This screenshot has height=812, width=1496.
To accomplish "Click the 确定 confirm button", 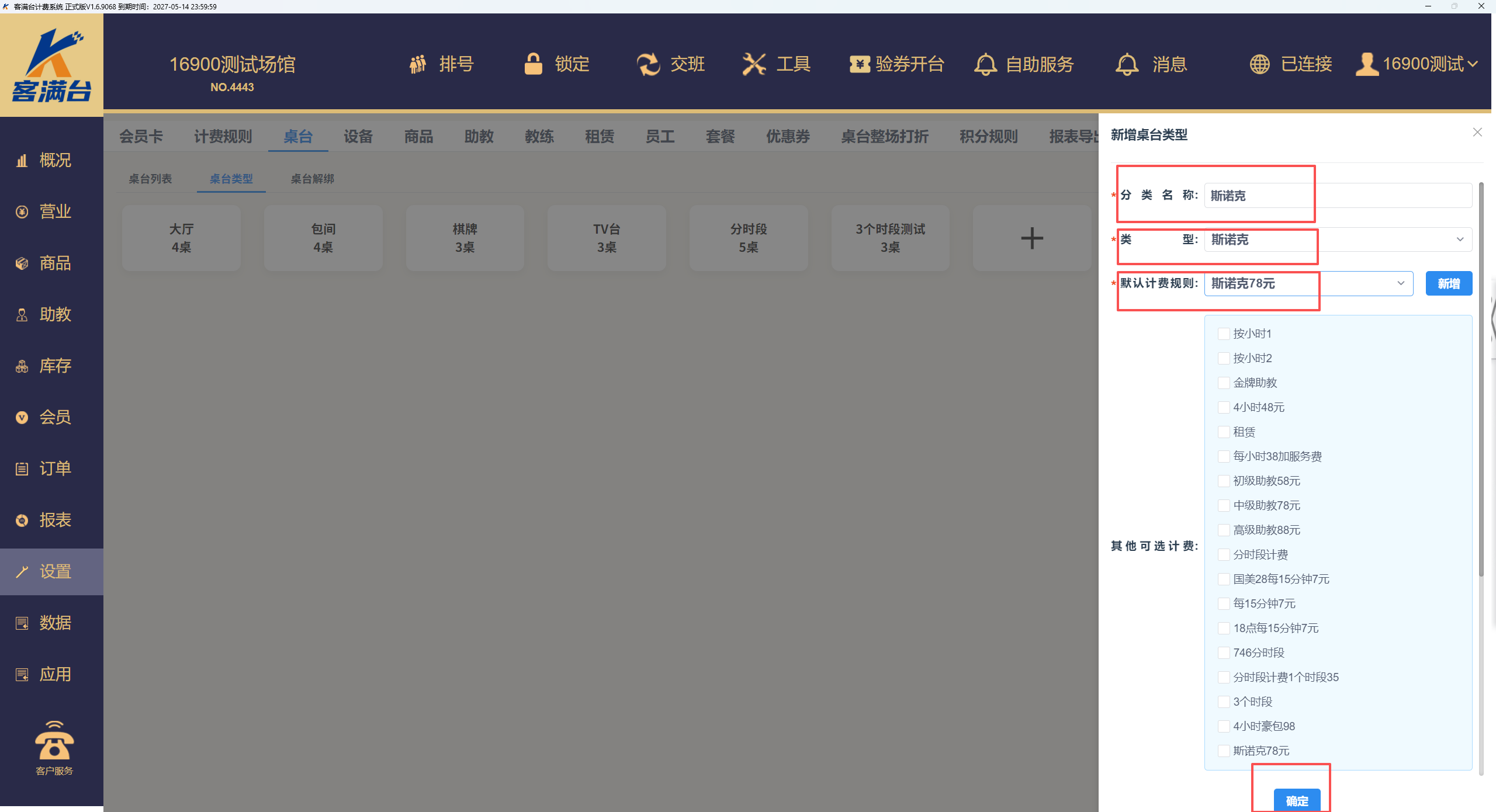I will click(1297, 800).
